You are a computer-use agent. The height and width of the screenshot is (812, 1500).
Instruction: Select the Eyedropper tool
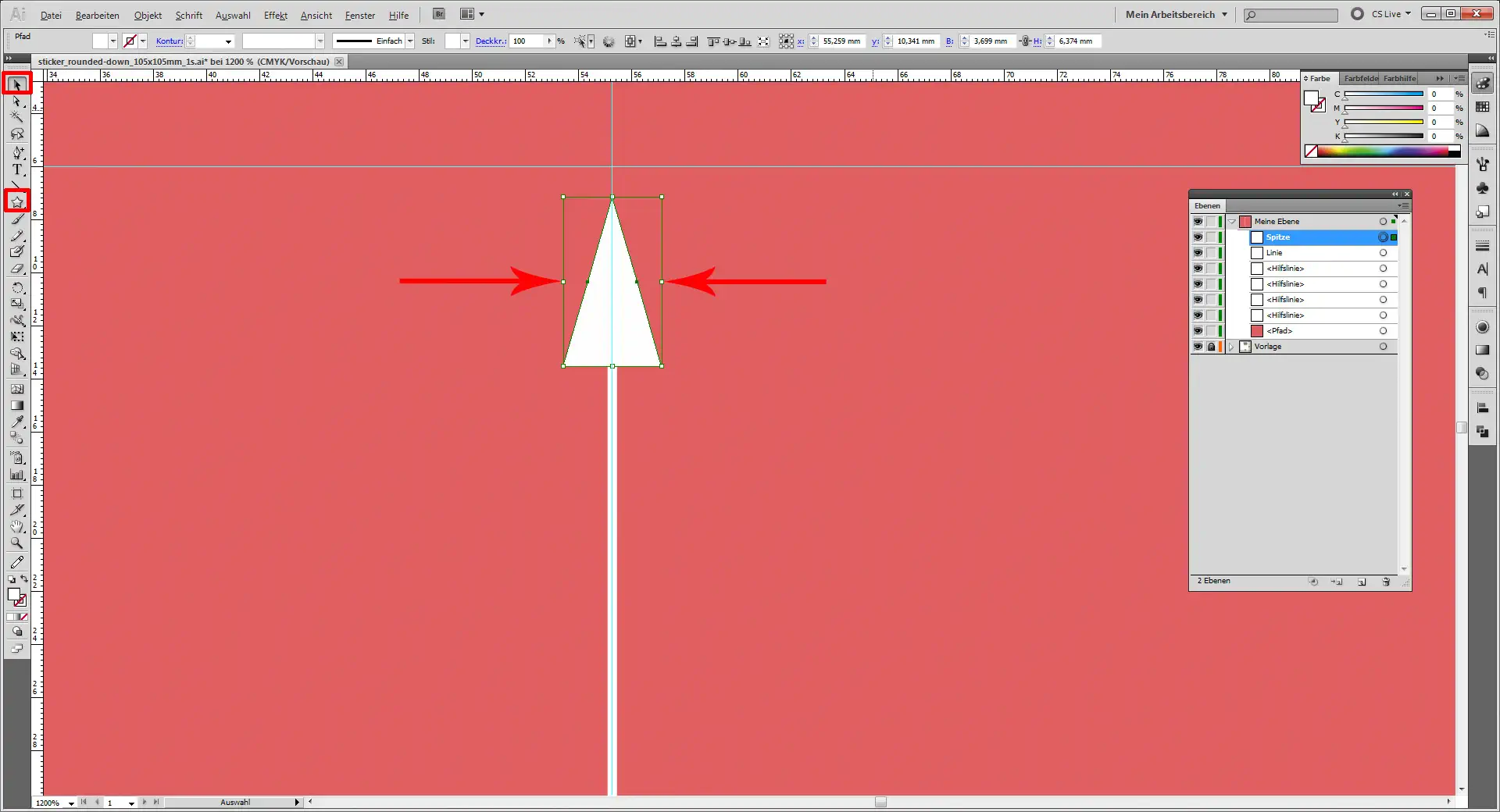point(17,422)
